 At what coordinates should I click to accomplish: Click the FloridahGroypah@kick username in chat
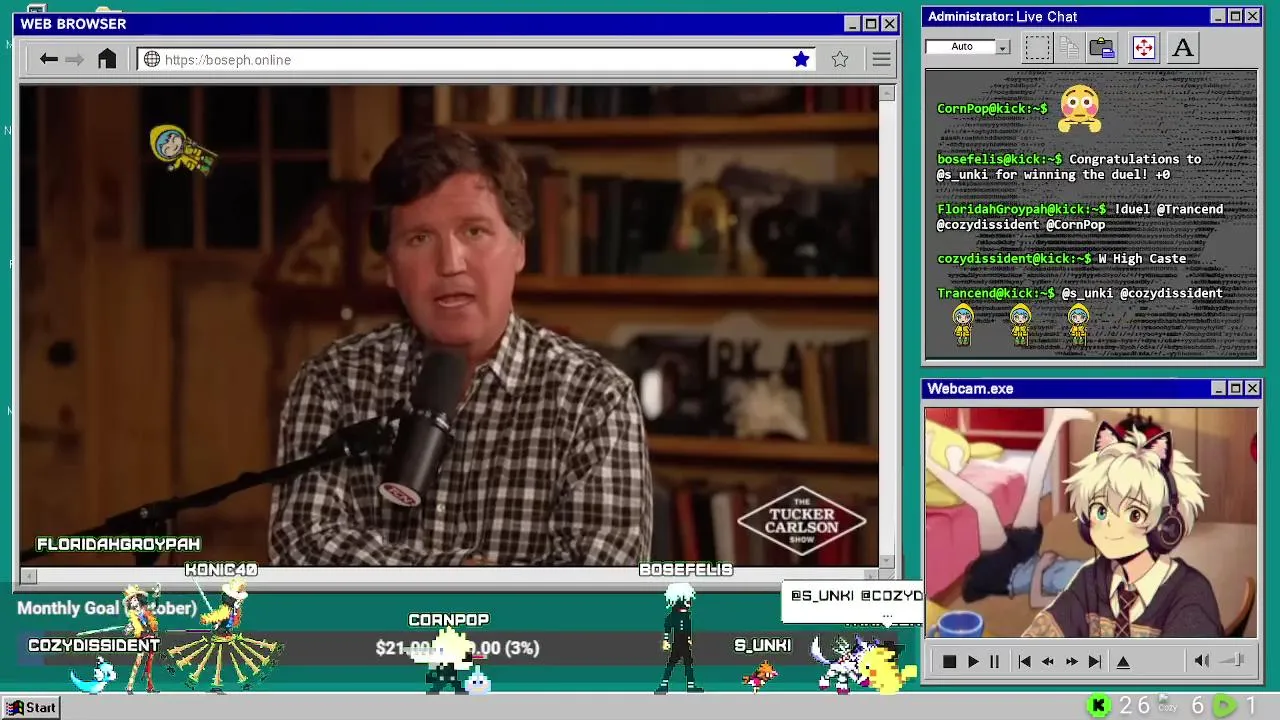pyautogui.click(x=1021, y=209)
